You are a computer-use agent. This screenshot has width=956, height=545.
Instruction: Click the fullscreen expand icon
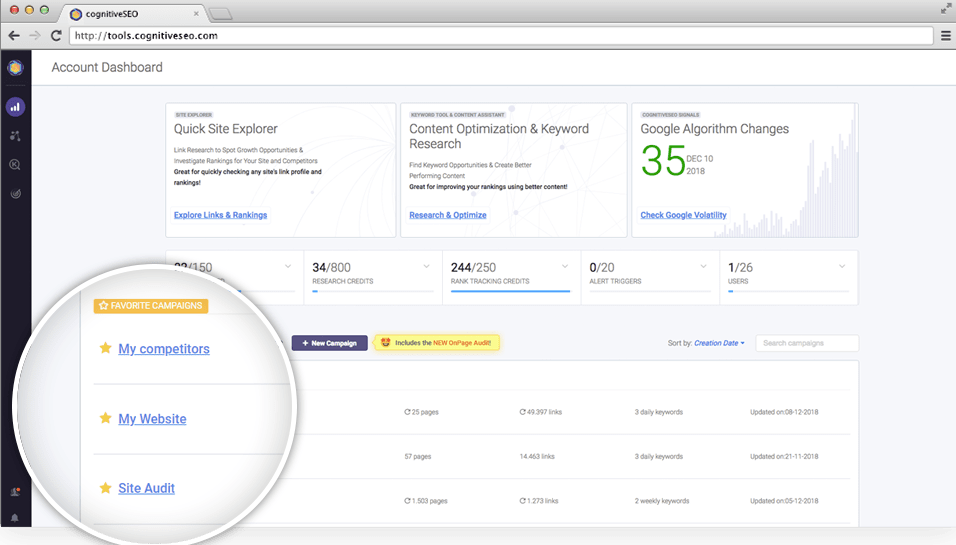pyautogui.click(x=946, y=9)
